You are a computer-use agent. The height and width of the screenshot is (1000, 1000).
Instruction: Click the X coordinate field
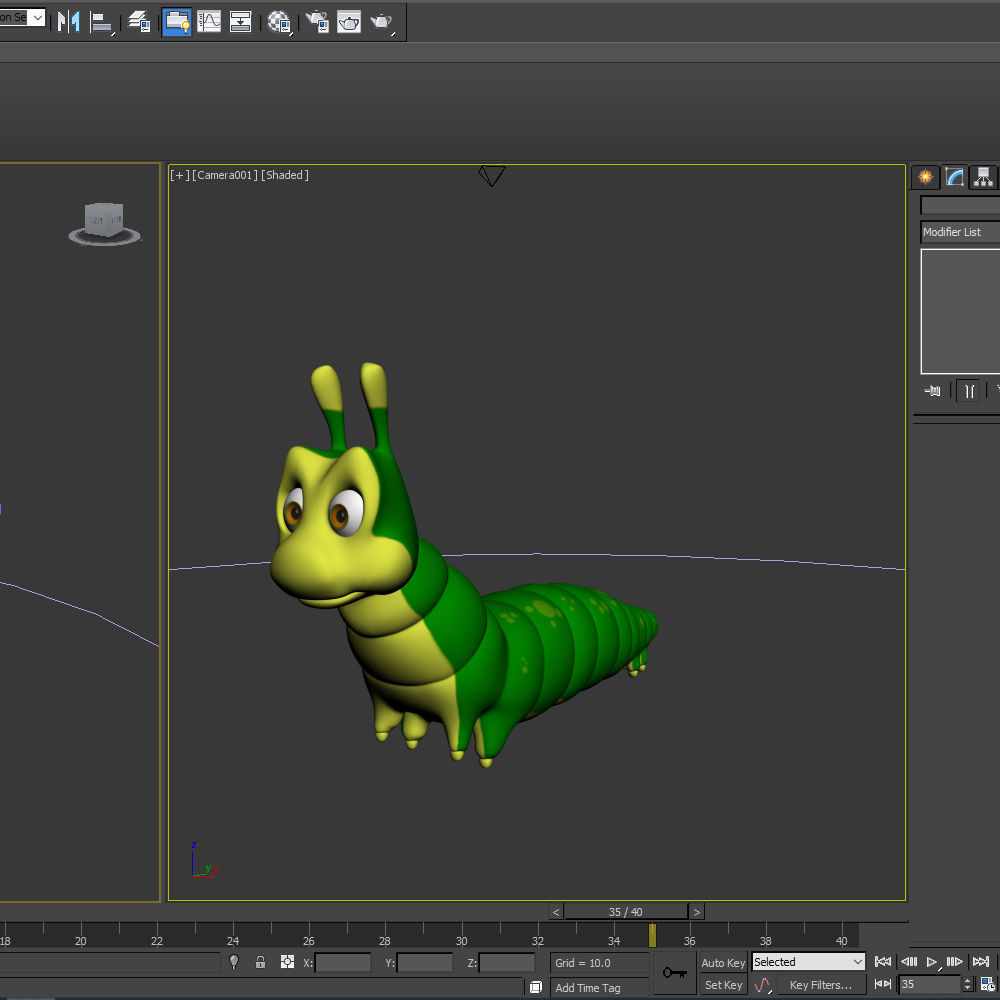343,962
